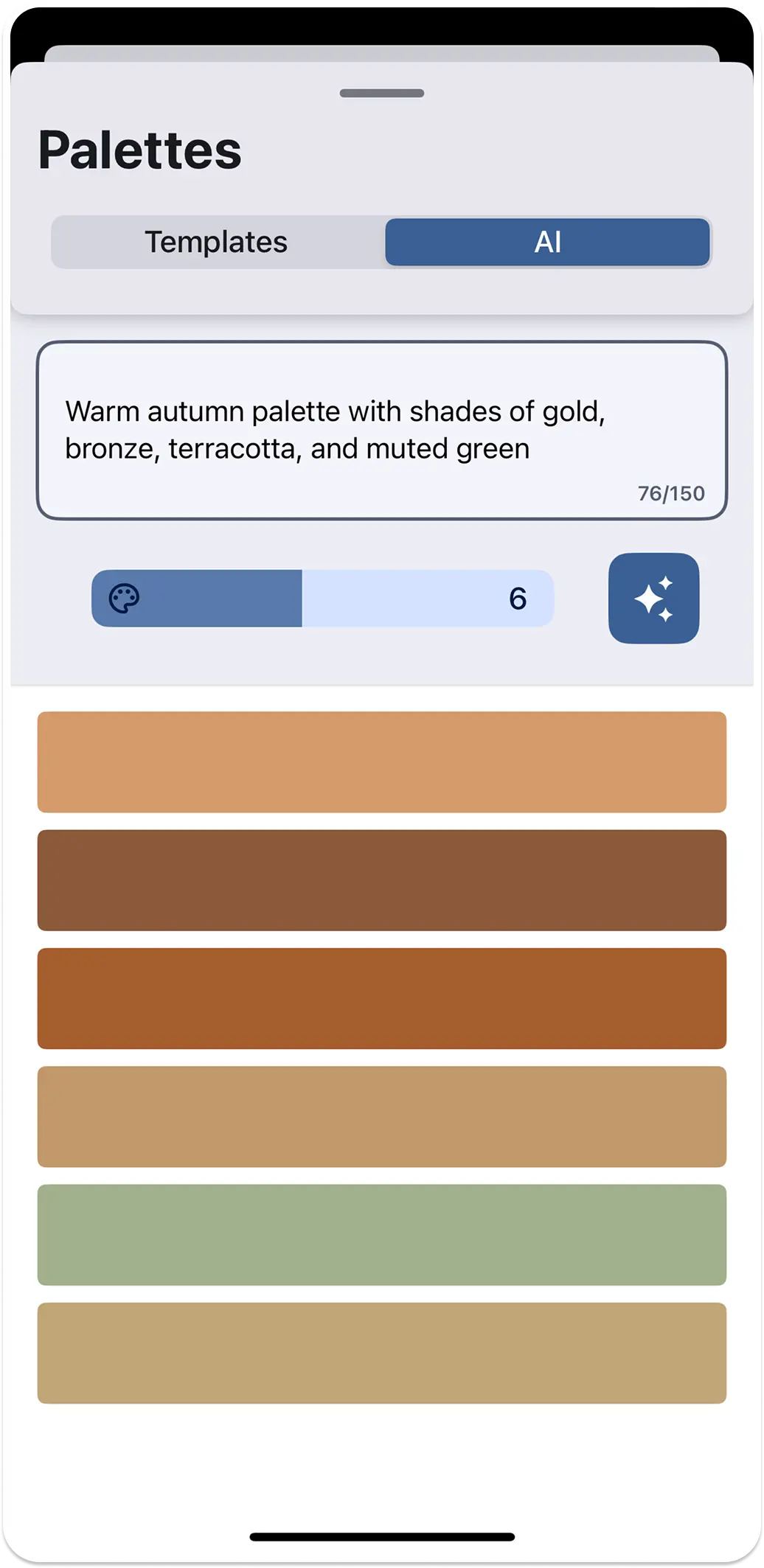Tap the sheet grabber handle
This screenshot has height=1568, width=764.
381,94
